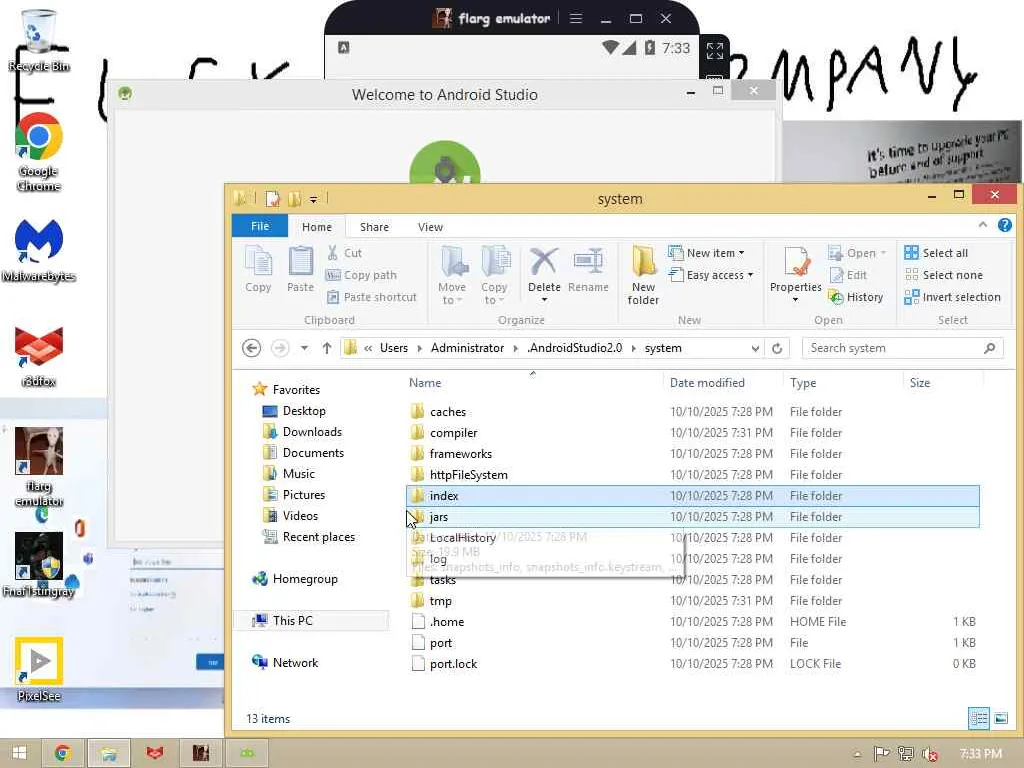Open the Properties icon in the ribbon
Image resolution: width=1024 pixels, height=768 pixels.
795,275
